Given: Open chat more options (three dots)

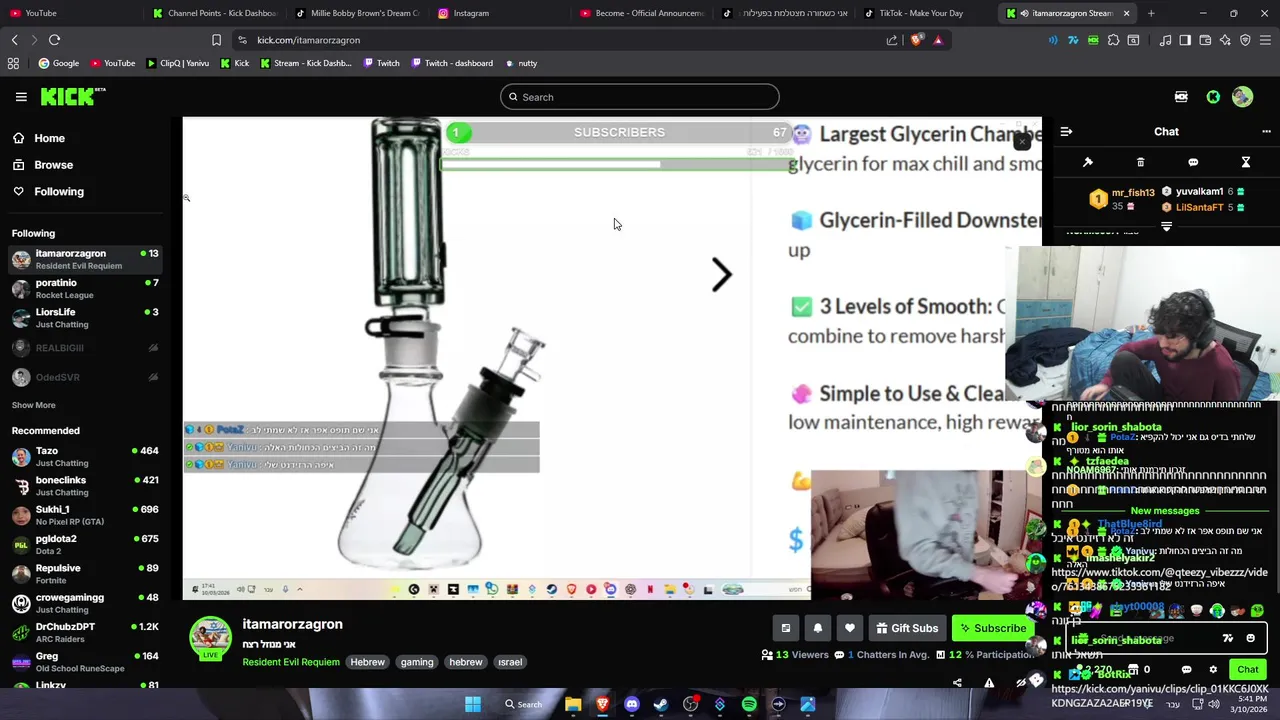Looking at the screenshot, I should [1266, 131].
